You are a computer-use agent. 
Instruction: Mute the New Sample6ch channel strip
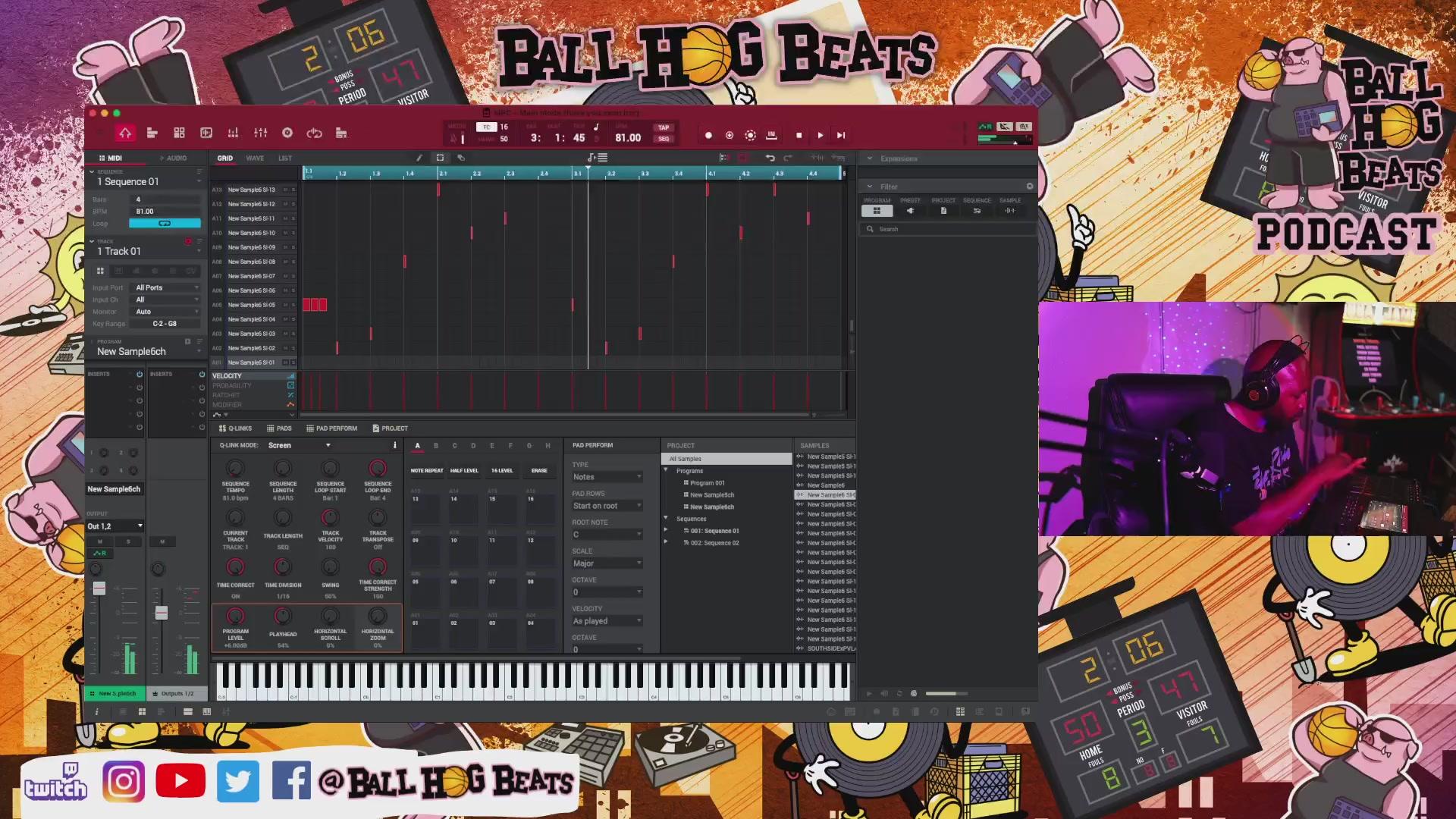coord(100,541)
